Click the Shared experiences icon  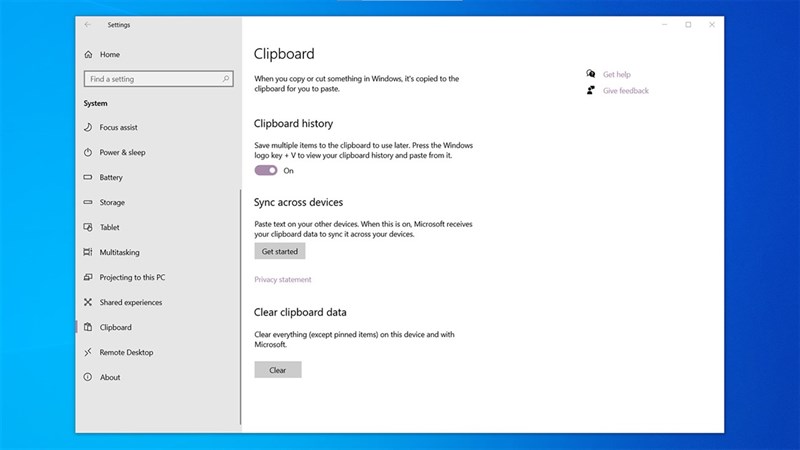pos(88,302)
